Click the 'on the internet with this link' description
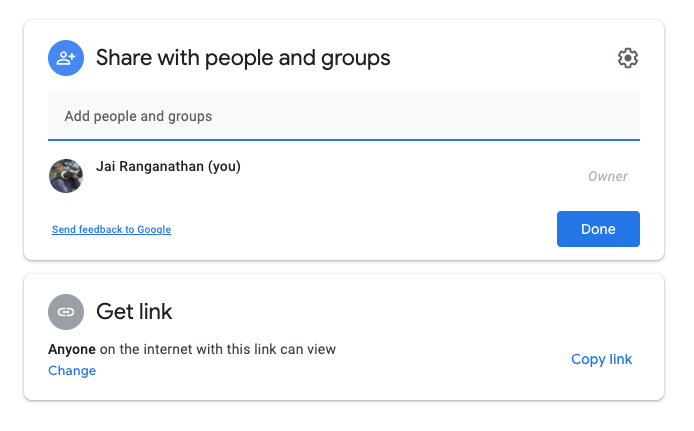Screen dimensions: 694x431 coord(216,349)
